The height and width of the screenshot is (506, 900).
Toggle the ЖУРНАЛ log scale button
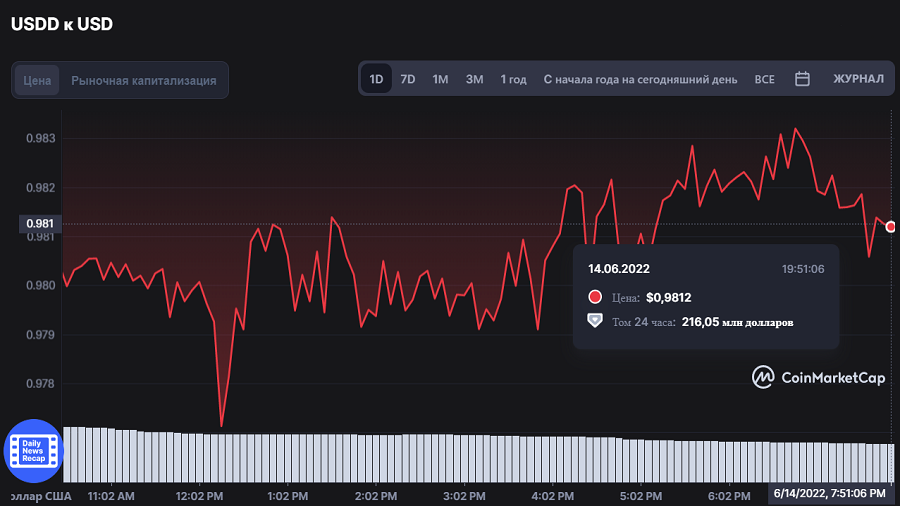pos(858,79)
